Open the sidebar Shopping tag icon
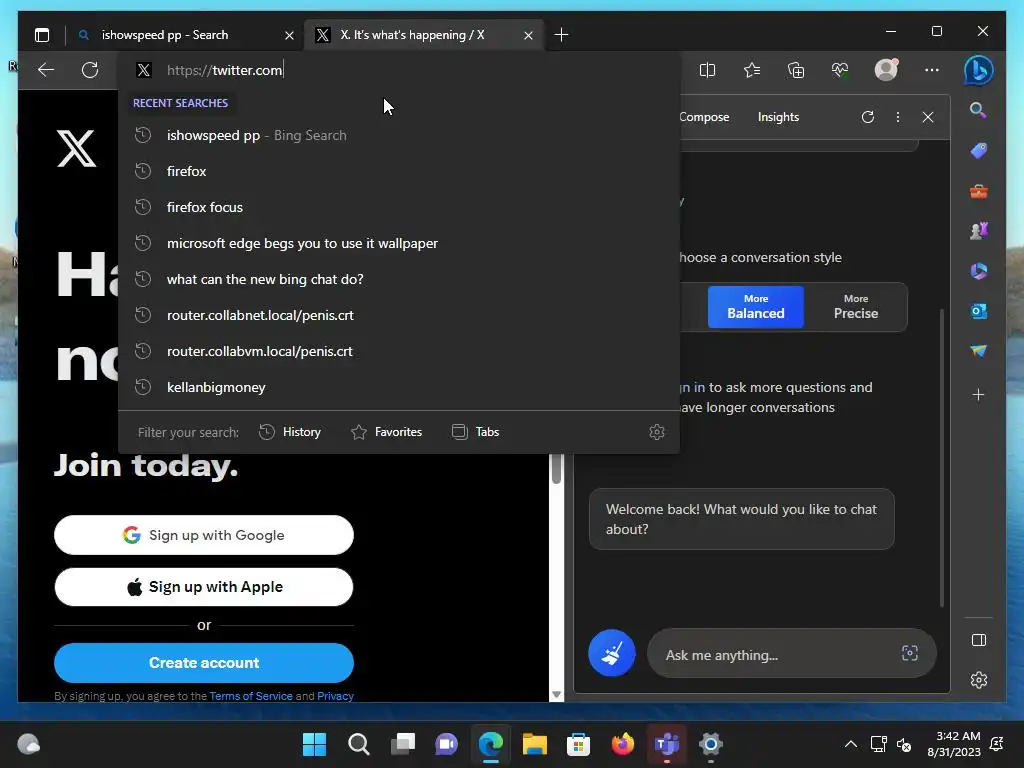 coord(978,151)
